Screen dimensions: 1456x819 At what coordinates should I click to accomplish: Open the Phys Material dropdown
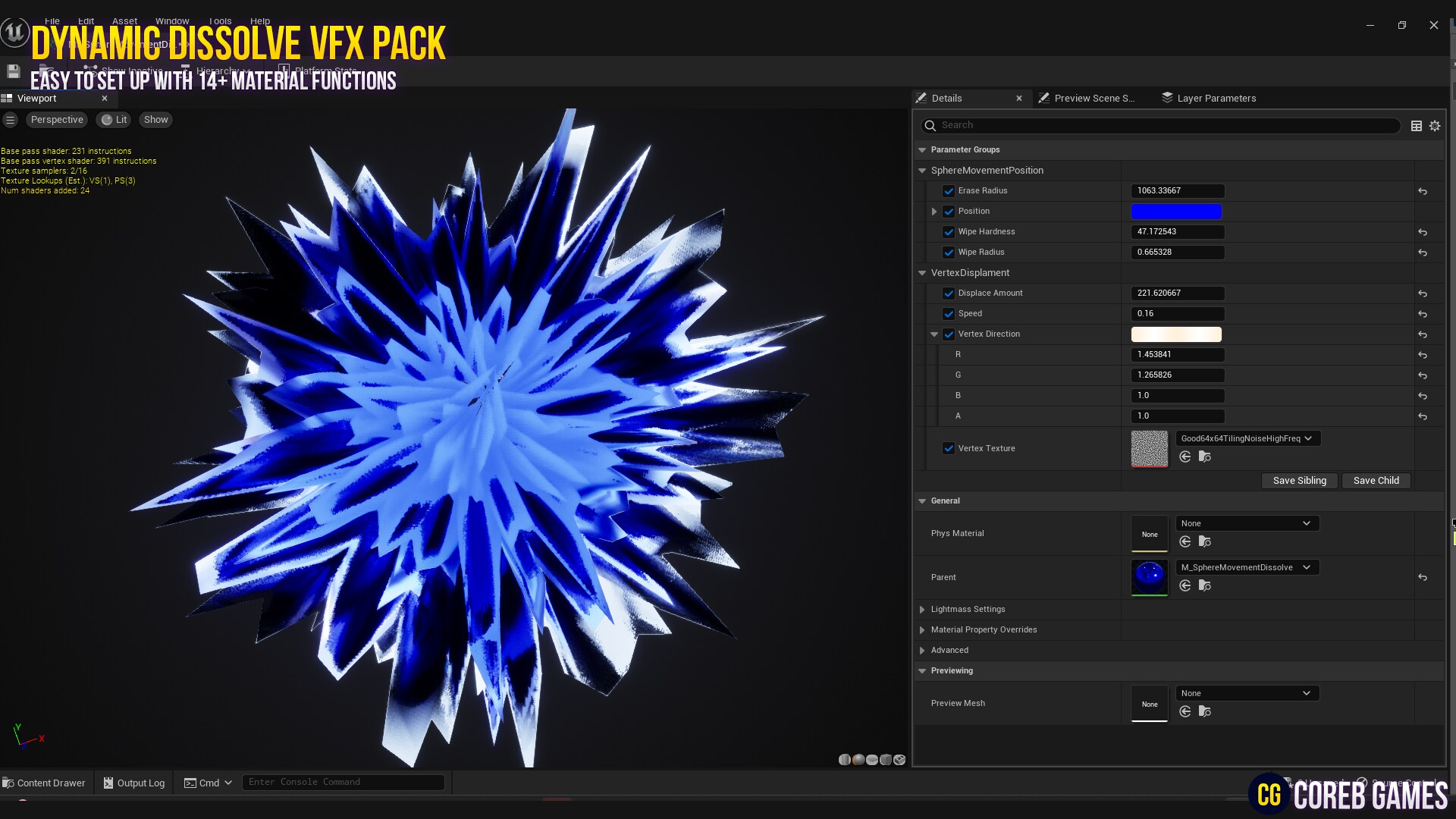click(x=1246, y=523)
